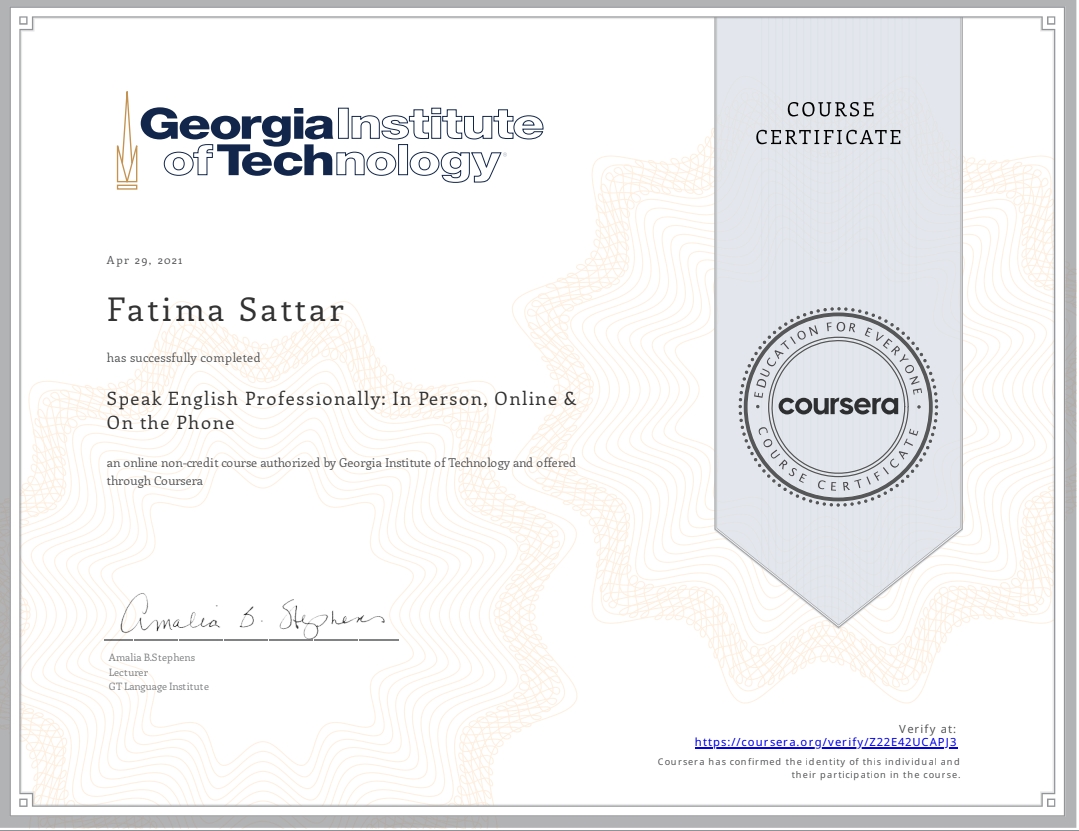The width and height of the screenshot is (1079, 831).
Task: Click the Coursera identity confirmation statement
Action: coord(809,768)
